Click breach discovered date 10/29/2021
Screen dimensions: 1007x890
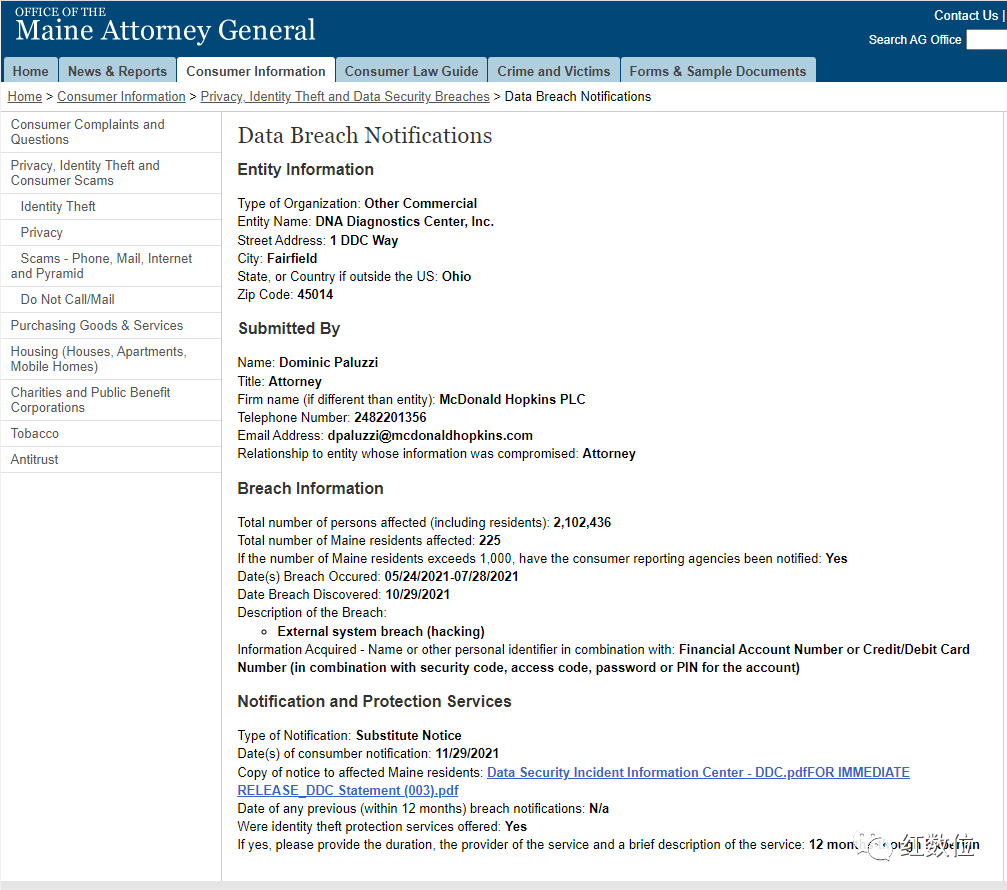(x=418, y=595)
